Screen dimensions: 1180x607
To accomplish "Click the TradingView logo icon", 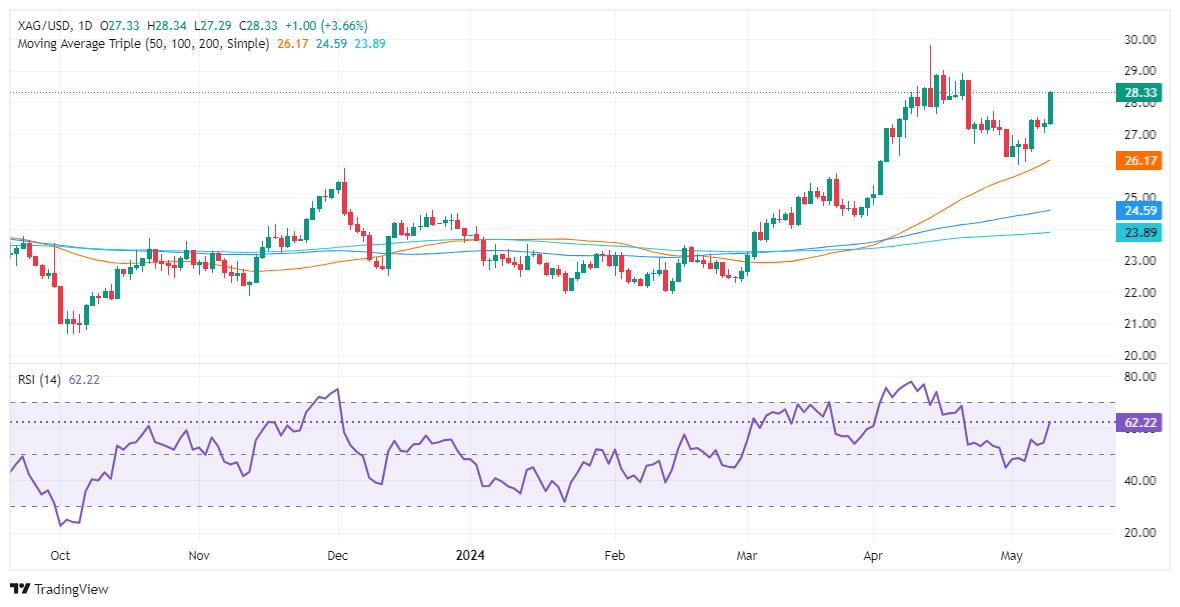I will (x=20, y=589).
